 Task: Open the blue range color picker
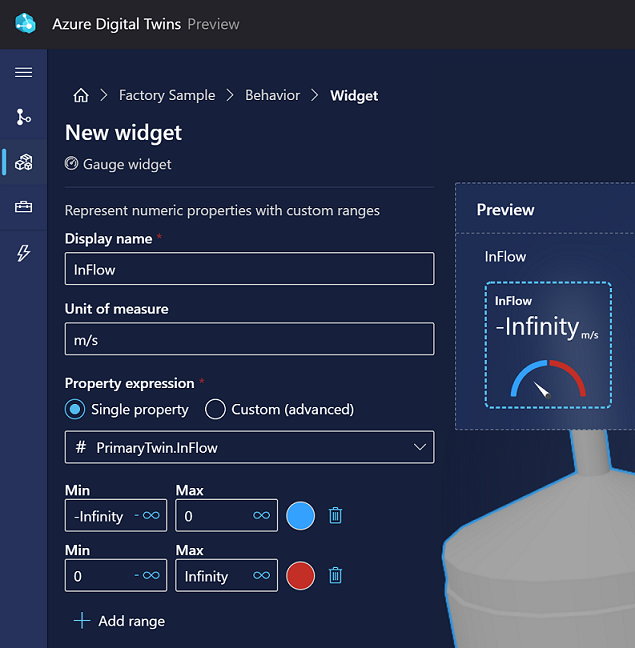300,515
